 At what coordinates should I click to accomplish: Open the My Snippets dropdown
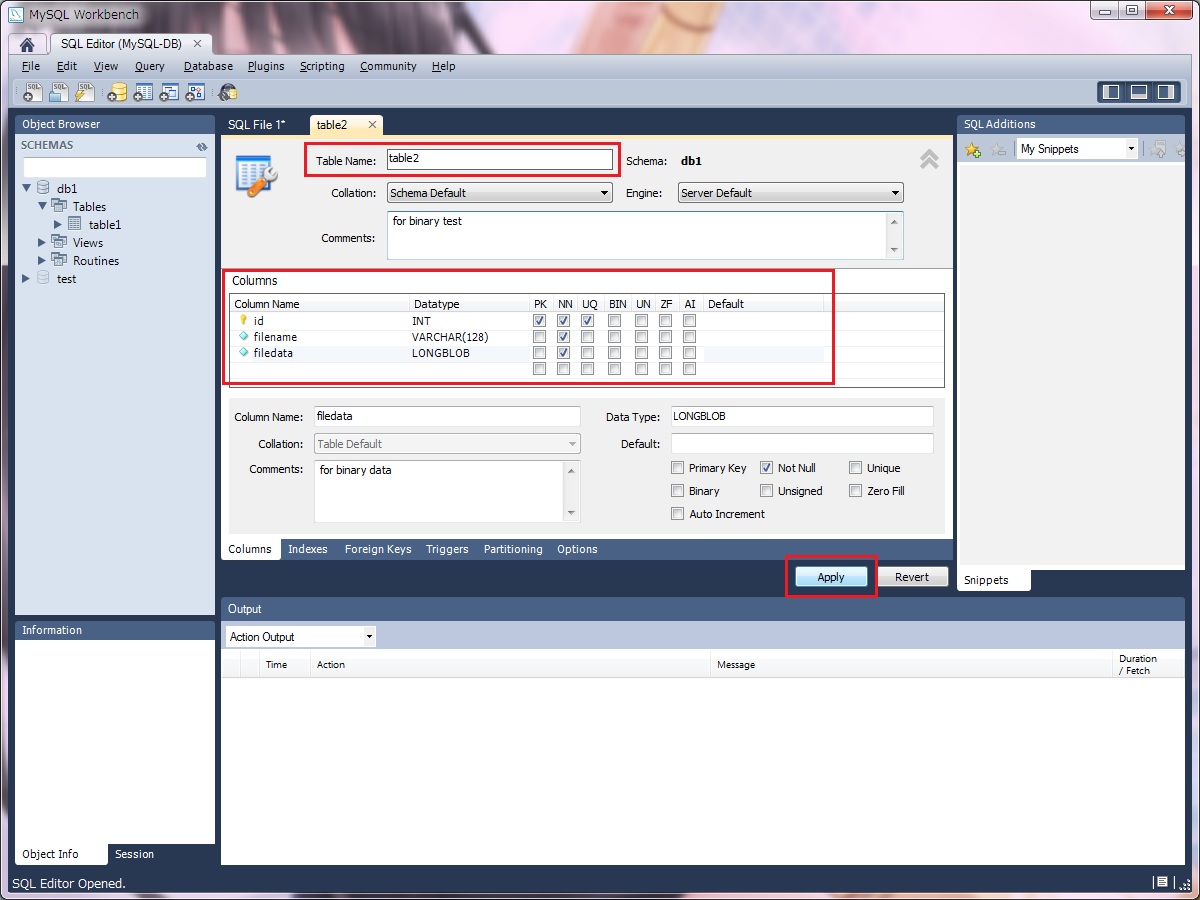1077,149
